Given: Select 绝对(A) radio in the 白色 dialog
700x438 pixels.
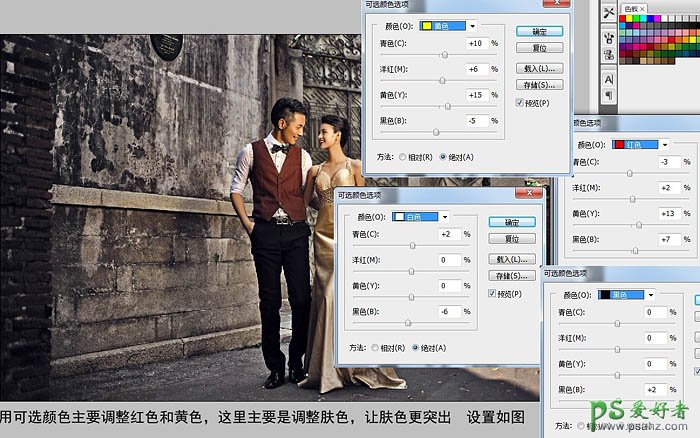Looking at the screenshot, I should coord(414,348).
